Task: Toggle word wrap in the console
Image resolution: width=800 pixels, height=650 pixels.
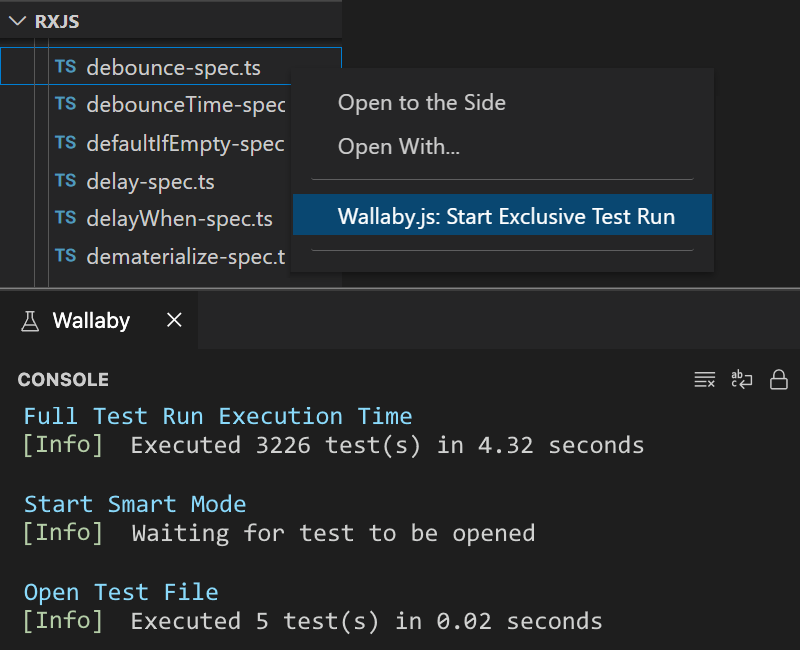Action: click(x=741, y=379)
